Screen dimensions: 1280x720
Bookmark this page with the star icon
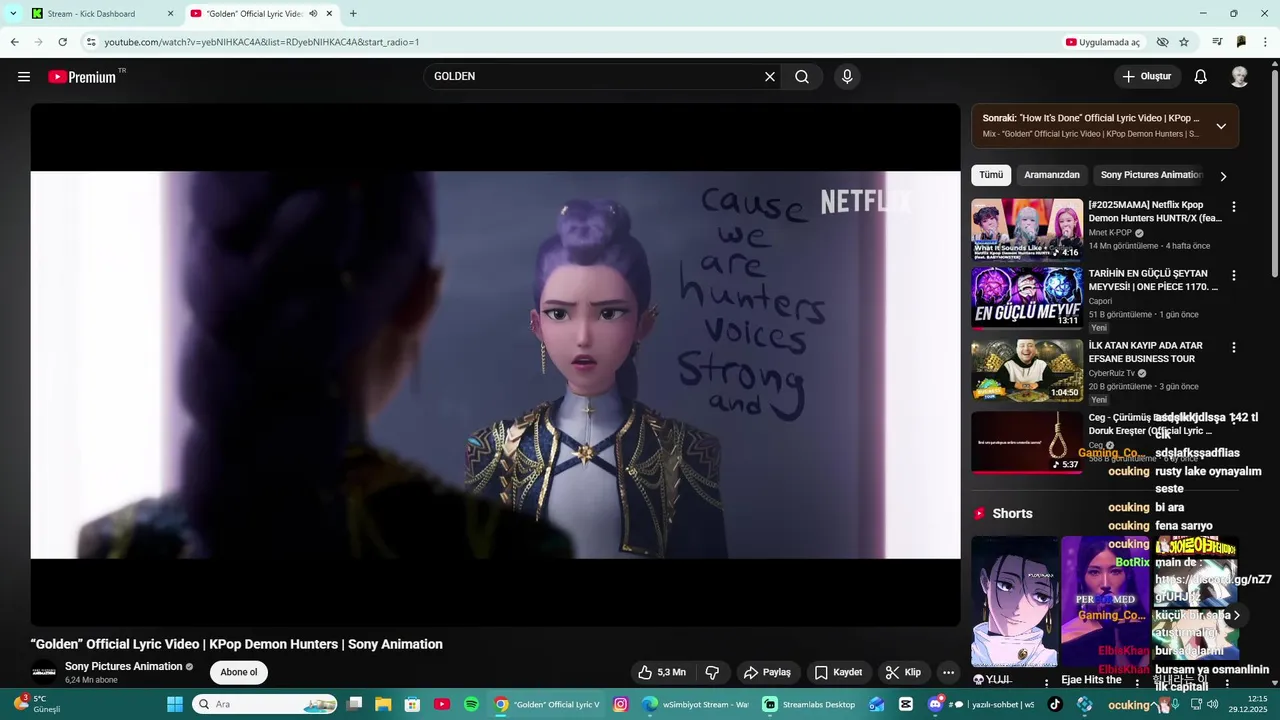(x=1184, y=42)
